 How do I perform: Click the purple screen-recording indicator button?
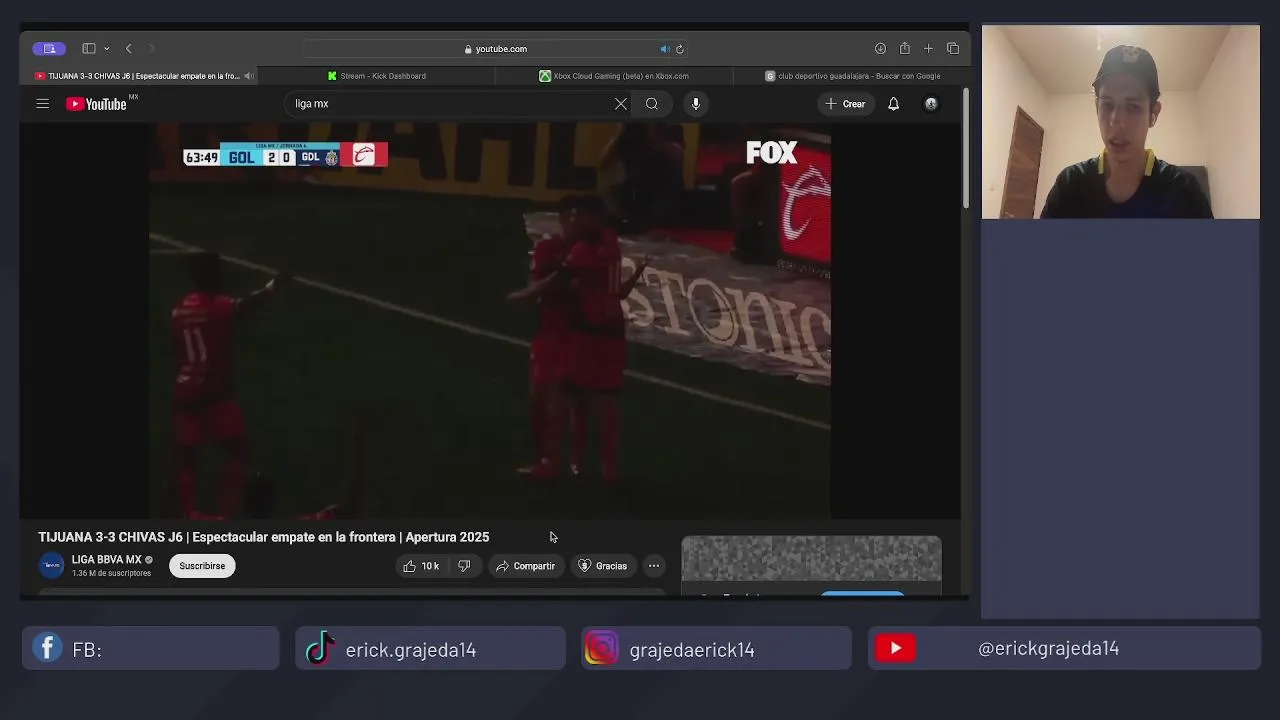click(49, 49)
